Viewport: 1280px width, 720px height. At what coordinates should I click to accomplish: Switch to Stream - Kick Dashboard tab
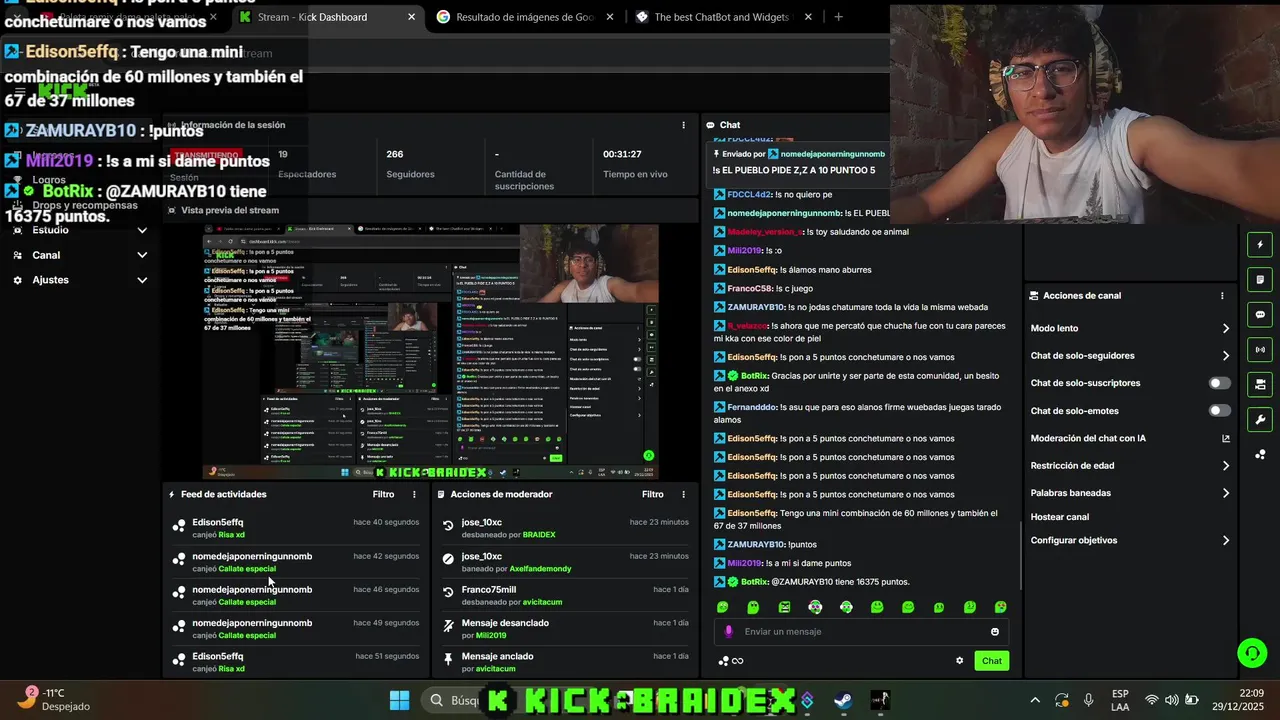(327, 17)
